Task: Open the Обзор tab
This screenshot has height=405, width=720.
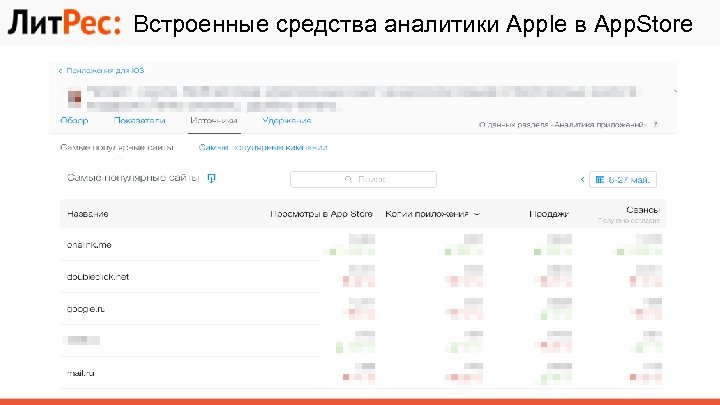Action: [74, 121]
